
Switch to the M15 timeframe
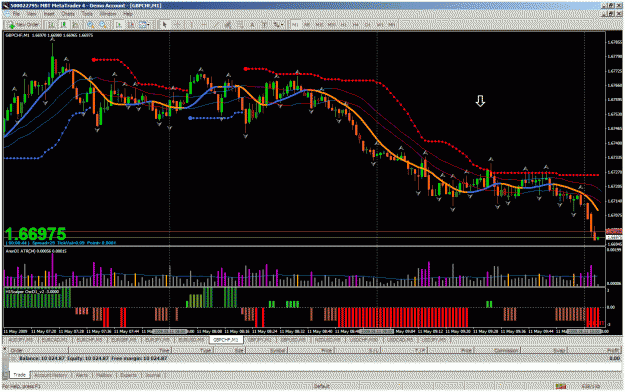point(320,25)
